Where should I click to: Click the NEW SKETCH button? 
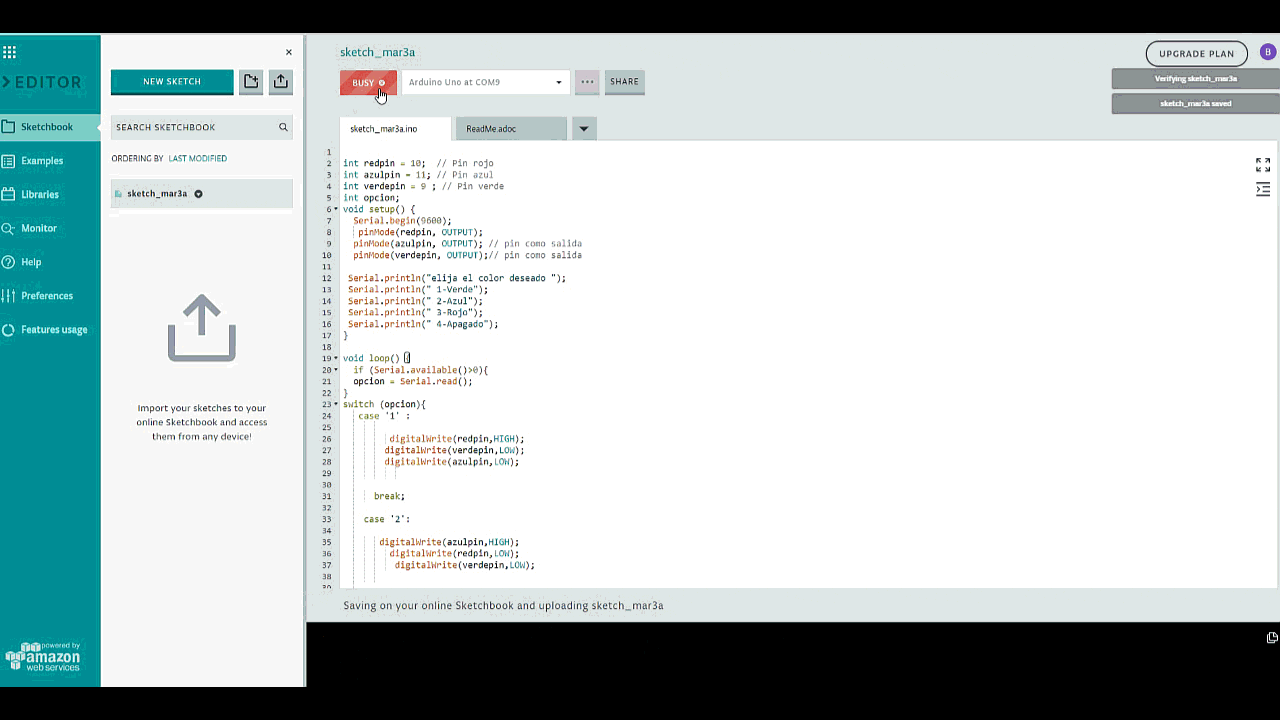[x=172, y=82]
